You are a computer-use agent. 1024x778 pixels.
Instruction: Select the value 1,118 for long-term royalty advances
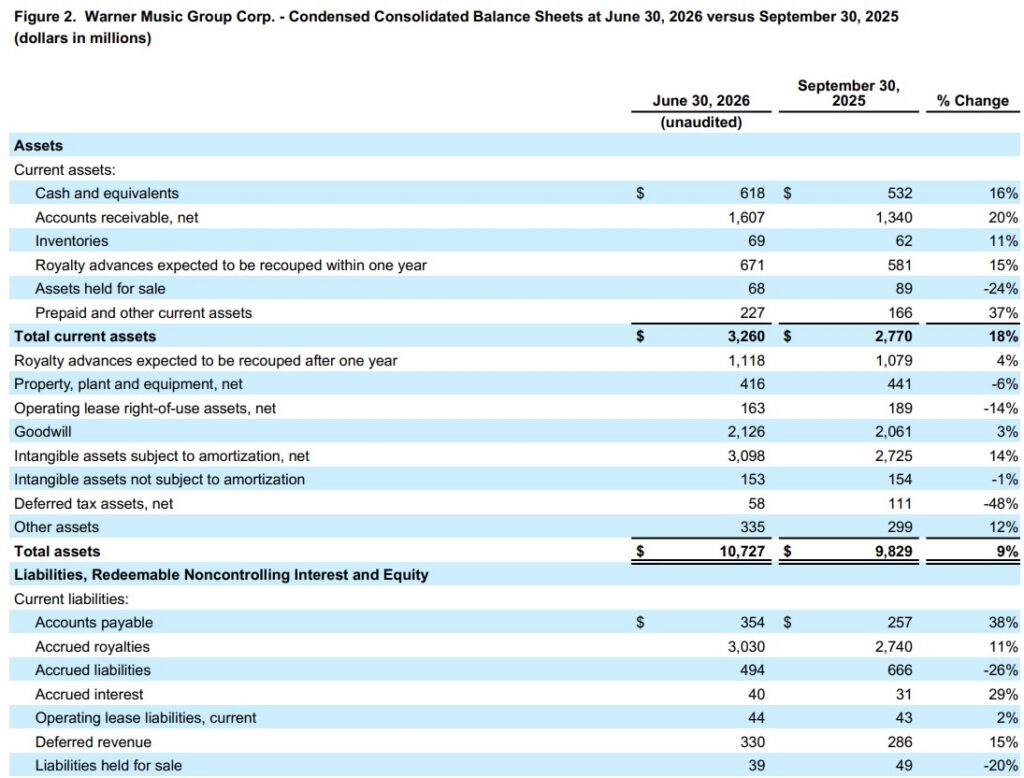coord(746,361)
